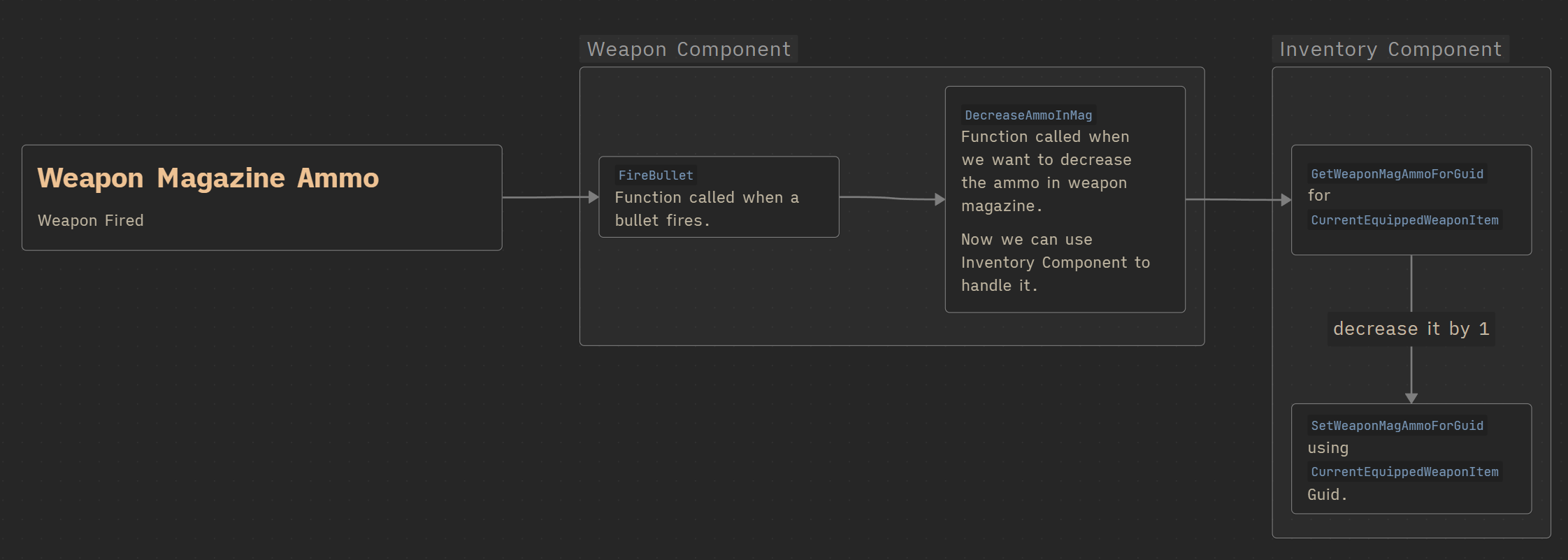Select the 'decrease it by 1' edge label

[1411, 329]
